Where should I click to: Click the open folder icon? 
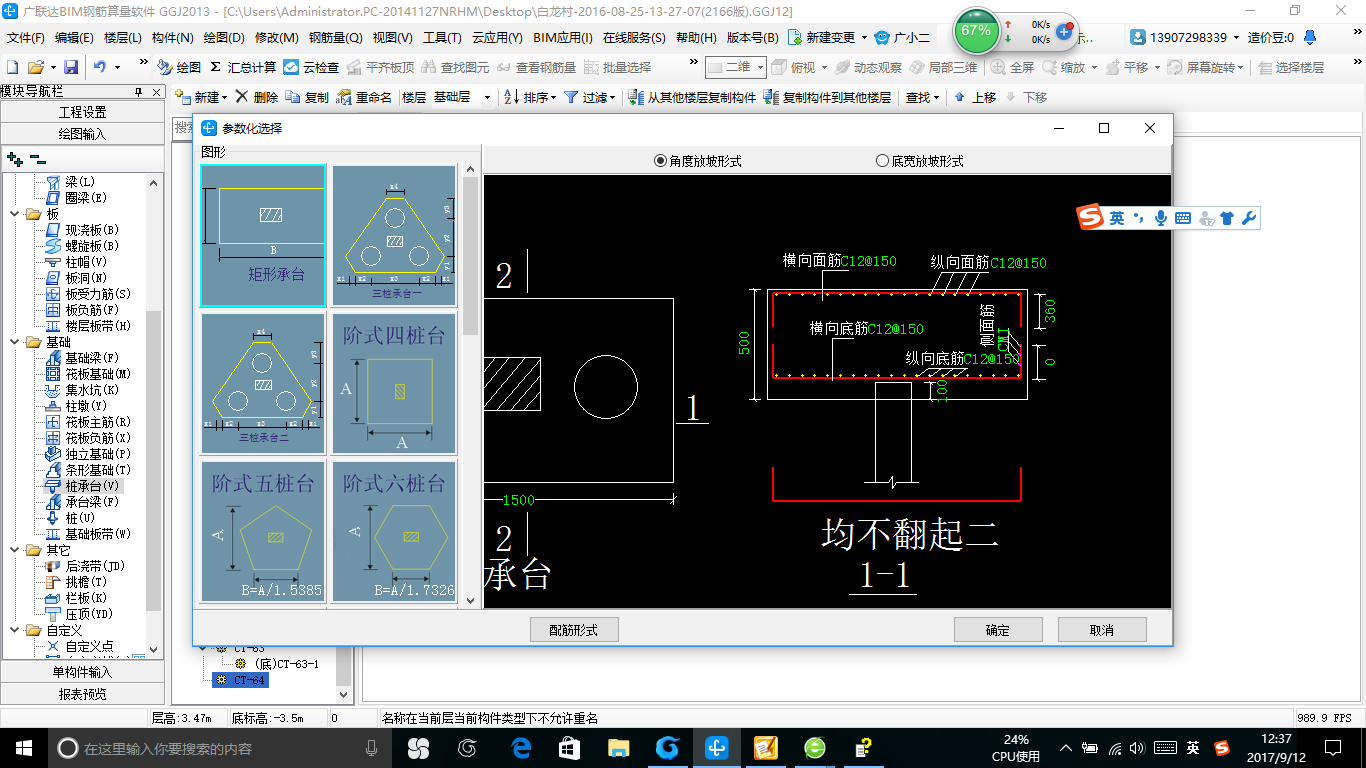(36, 67)
